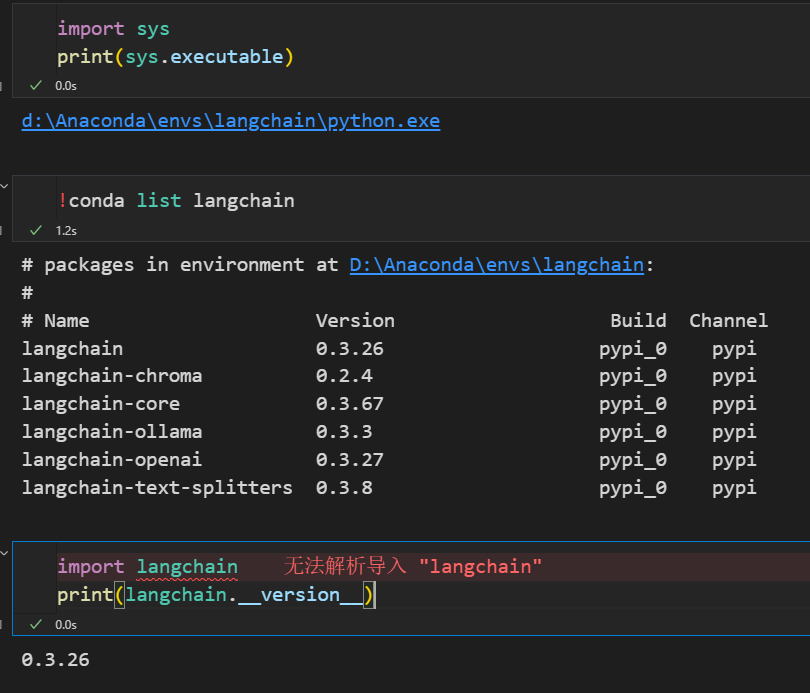Click the success checkmark beside 1.2s
810x693 pixels.
tap(36, 230)
